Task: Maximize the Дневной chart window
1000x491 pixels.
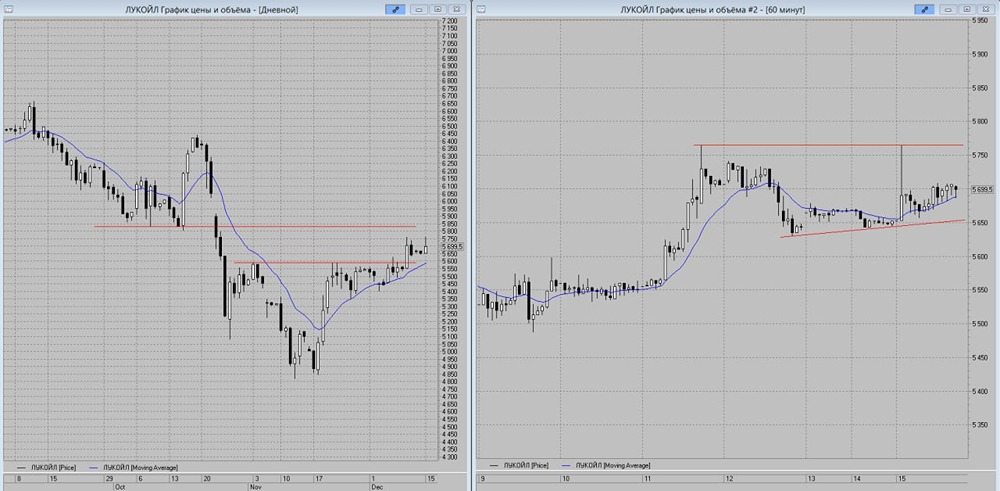Action: (x=438, y=9)
